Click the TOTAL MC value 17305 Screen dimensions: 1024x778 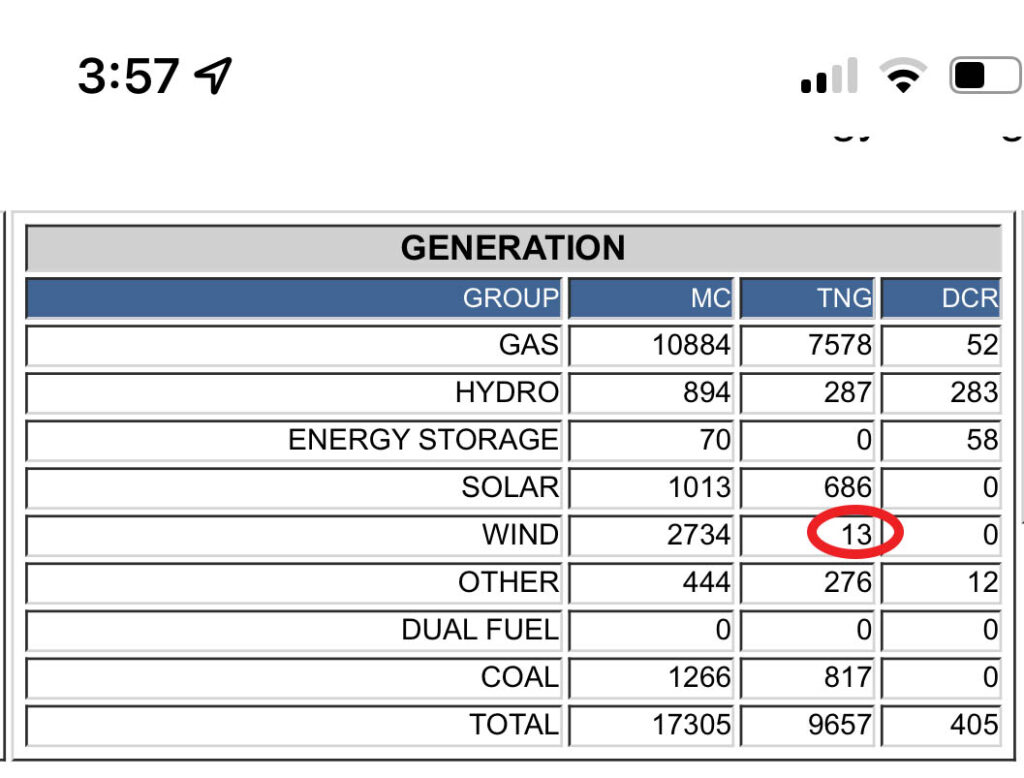[691, 725]
